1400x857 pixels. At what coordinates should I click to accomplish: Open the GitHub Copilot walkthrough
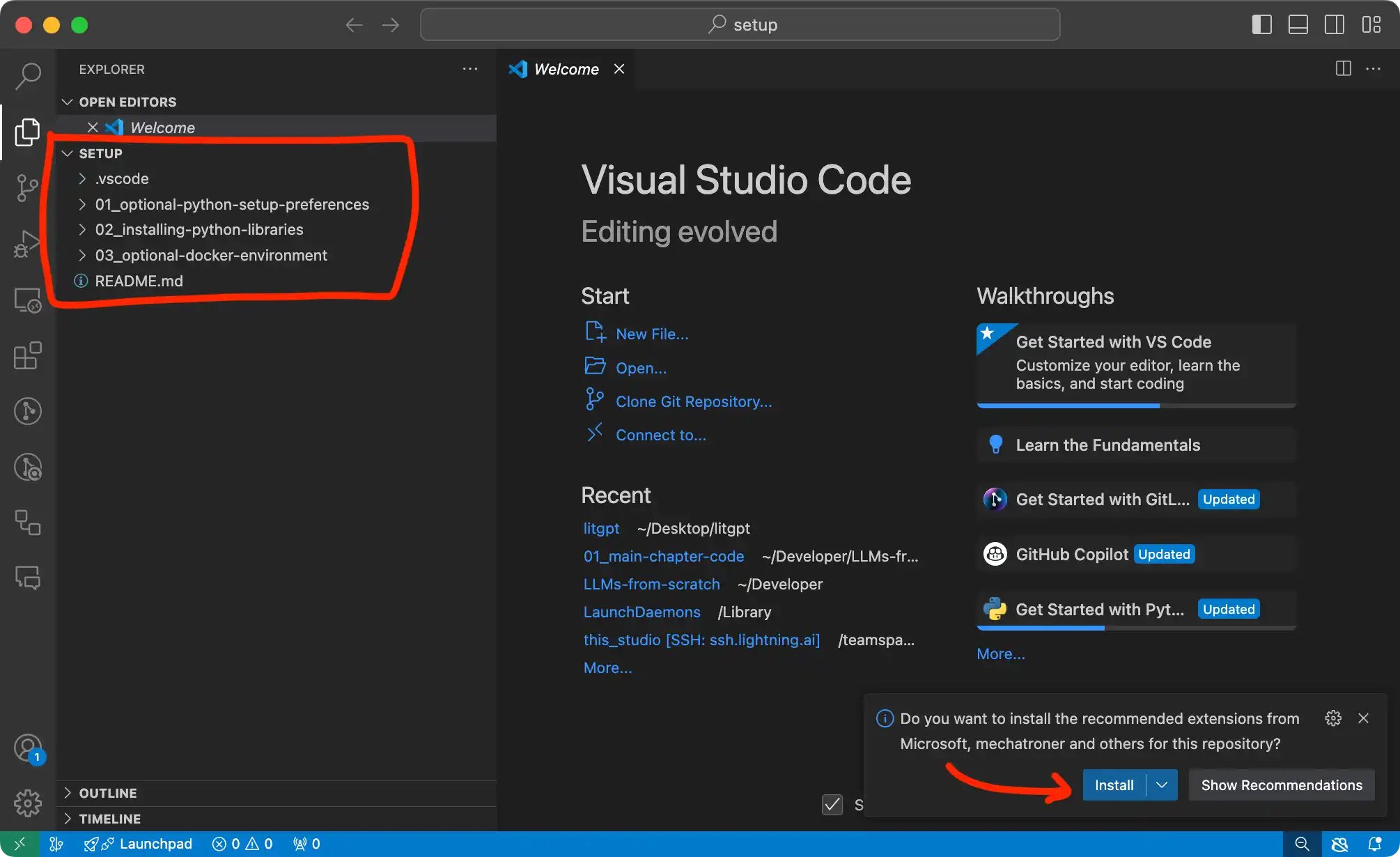coord(1136,554)
